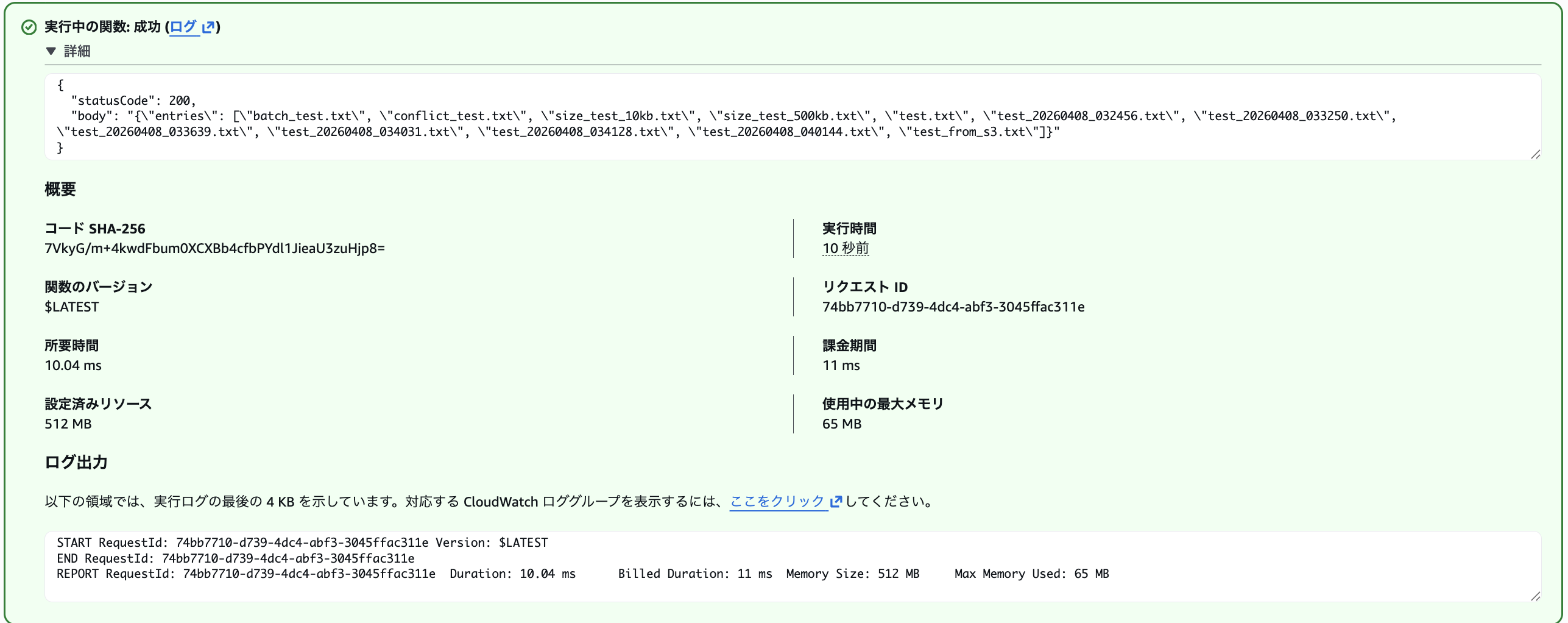1568x623 pixels.
Task: Click the disclosure arrow next to 詳細
Action: click(51, 51)
